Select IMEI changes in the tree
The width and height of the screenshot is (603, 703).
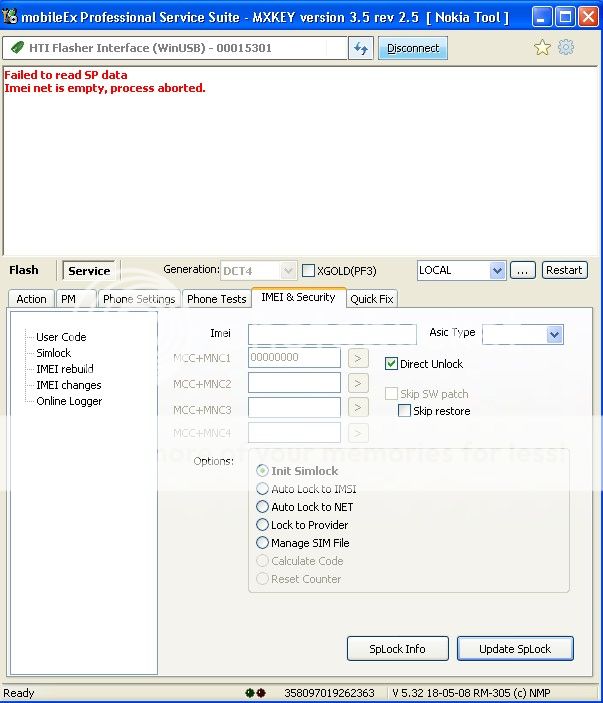(x=69, y=385)
